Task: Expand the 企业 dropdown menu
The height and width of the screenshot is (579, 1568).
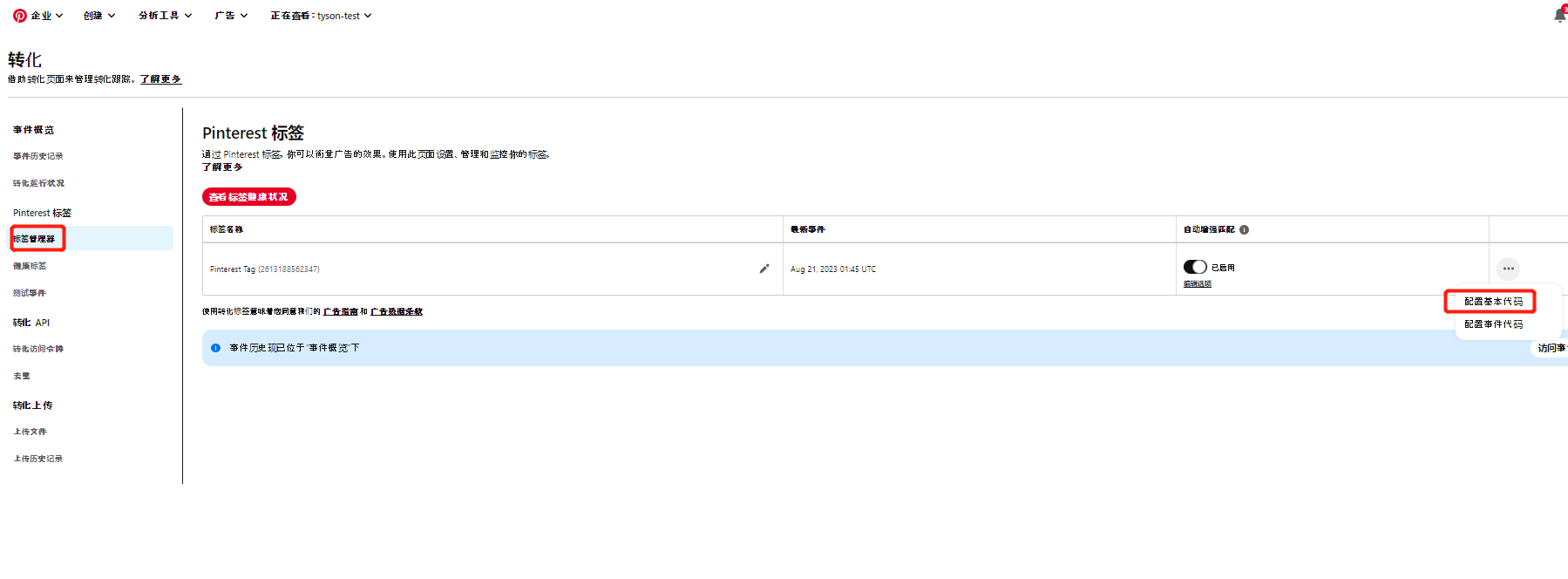Action: click(x=46, y=16)
